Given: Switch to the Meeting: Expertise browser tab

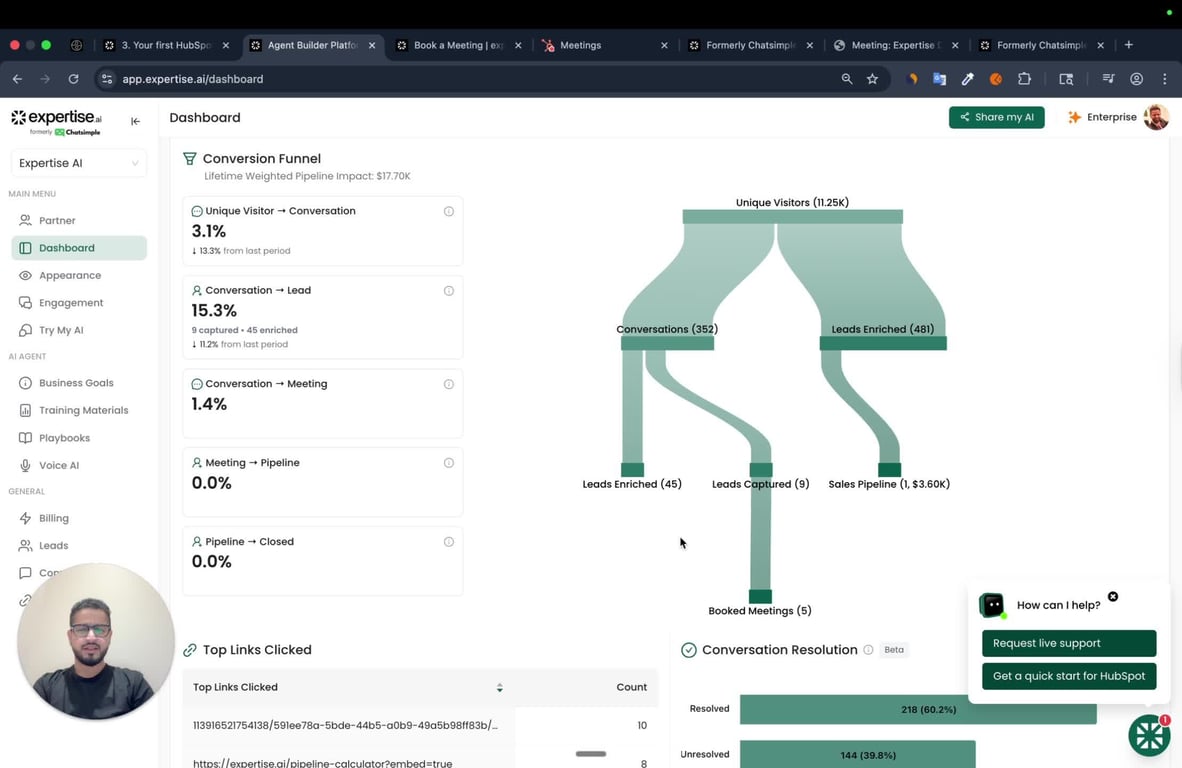Looking at the screenshot, I should [x=896, y=45].
